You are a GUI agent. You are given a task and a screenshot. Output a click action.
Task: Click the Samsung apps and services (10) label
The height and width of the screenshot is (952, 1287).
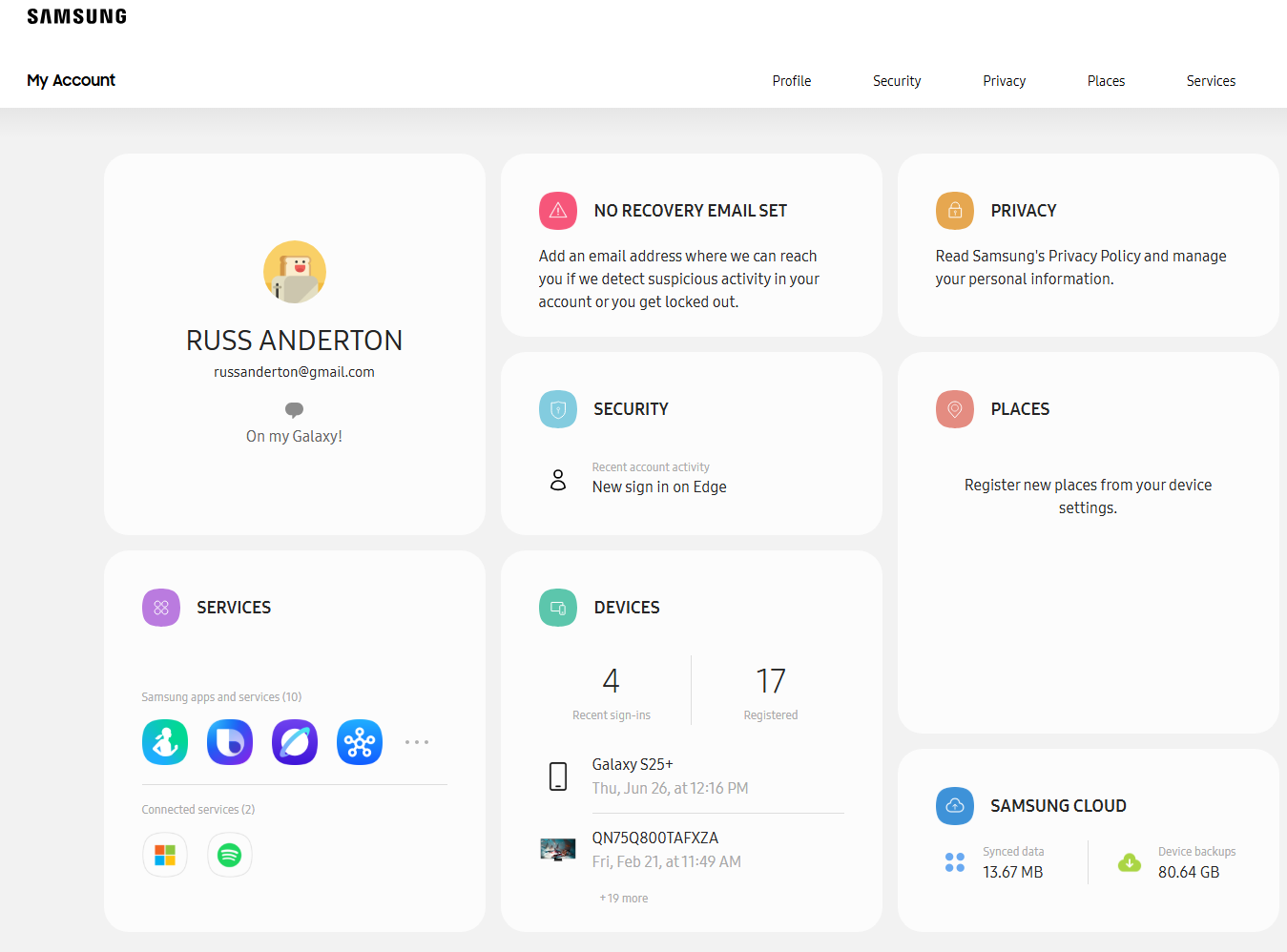pyautogui.click(x=221, y=697)
